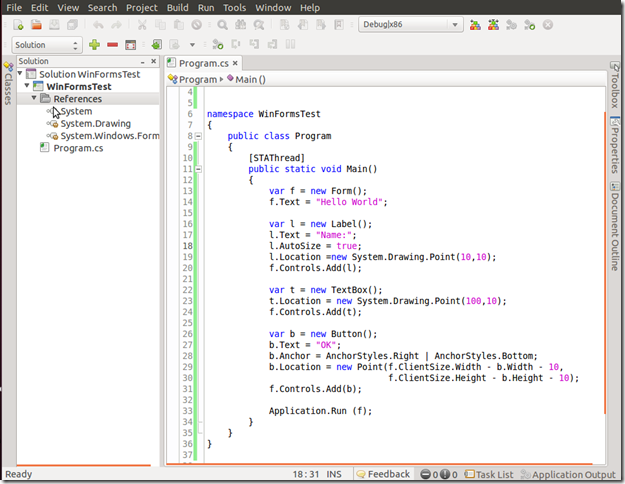This screenshot has width=625, height=484.
Task: Open the Debug|x86 configuration dropdown
Action: click(410, 24)
